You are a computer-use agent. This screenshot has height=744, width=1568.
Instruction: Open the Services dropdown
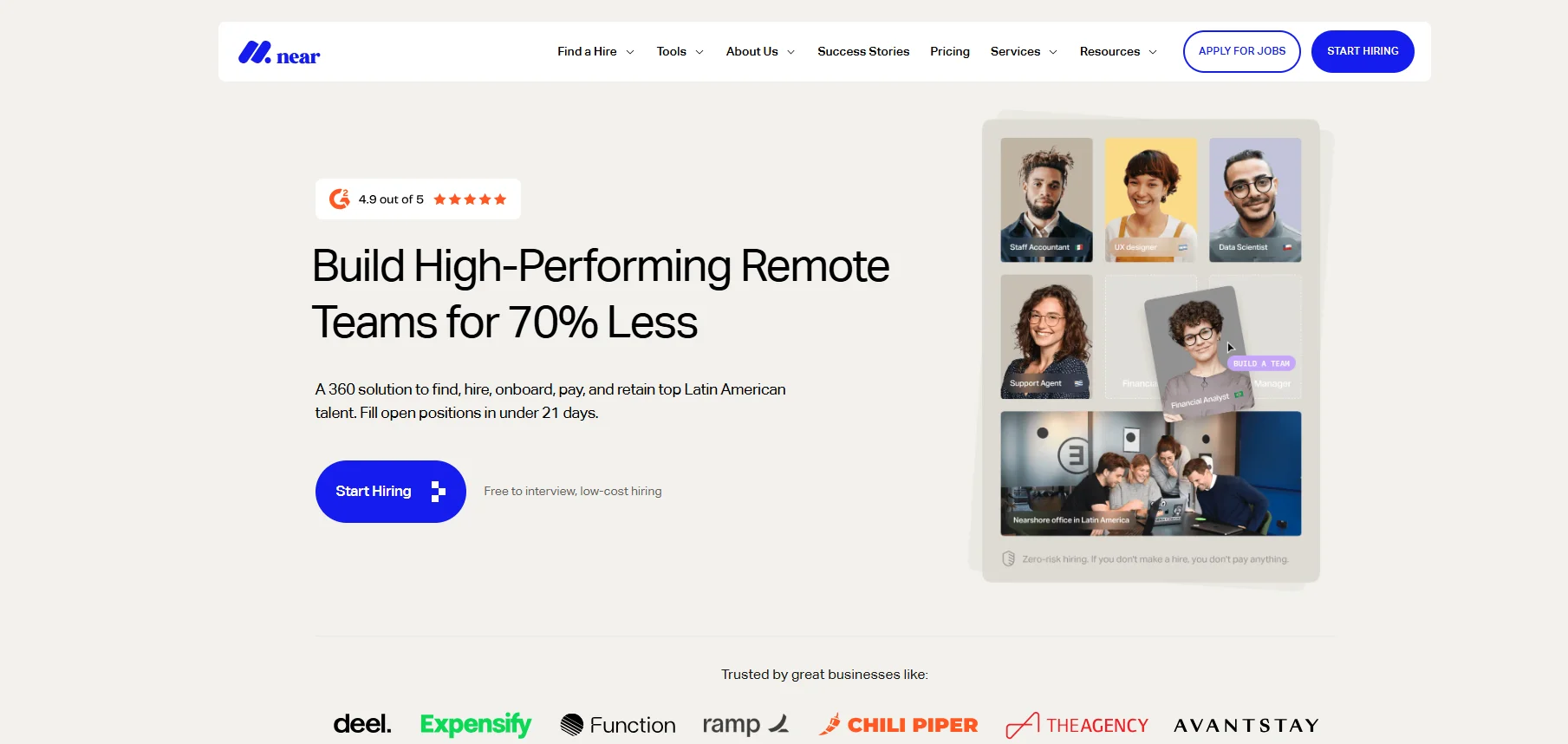(x=1024, y=52)
